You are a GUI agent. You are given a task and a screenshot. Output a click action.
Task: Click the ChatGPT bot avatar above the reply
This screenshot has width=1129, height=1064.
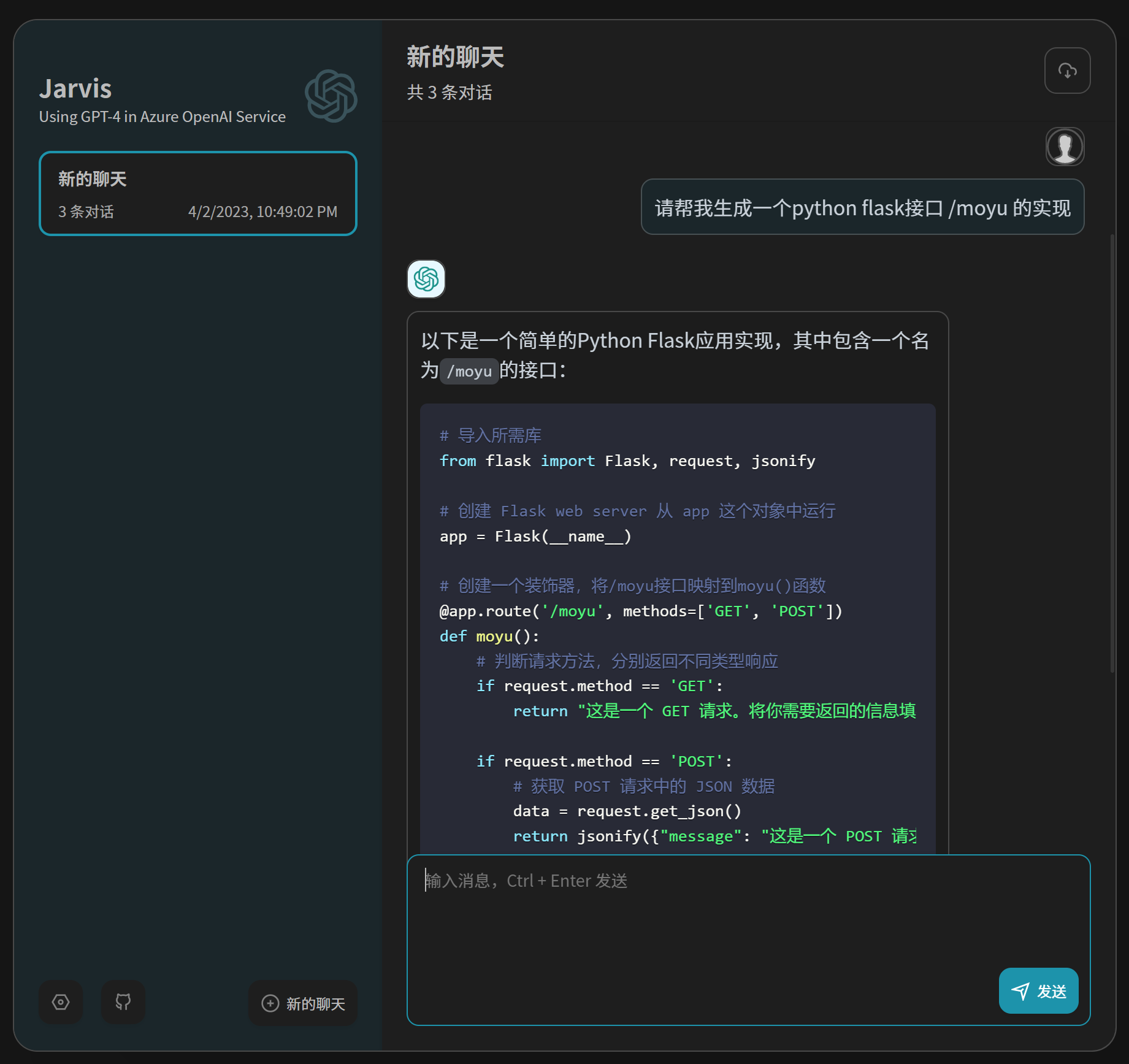[426, 280]
